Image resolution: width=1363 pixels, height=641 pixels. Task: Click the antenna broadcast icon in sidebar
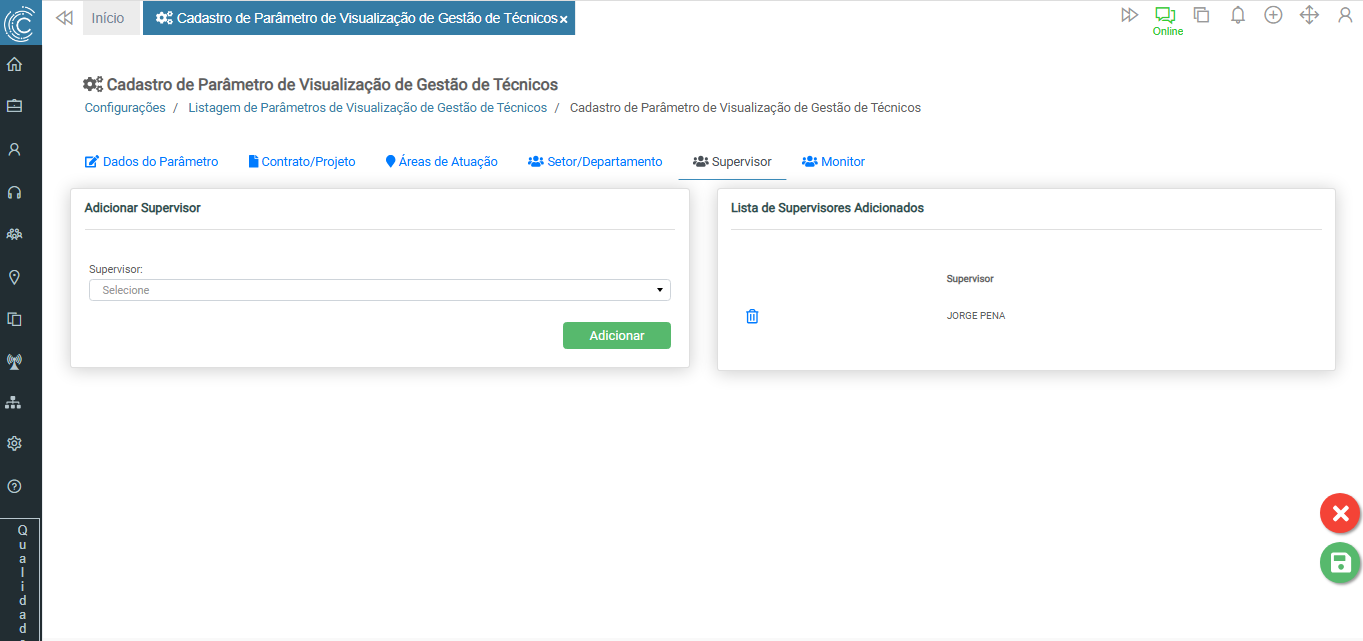(x=14, y=361)
